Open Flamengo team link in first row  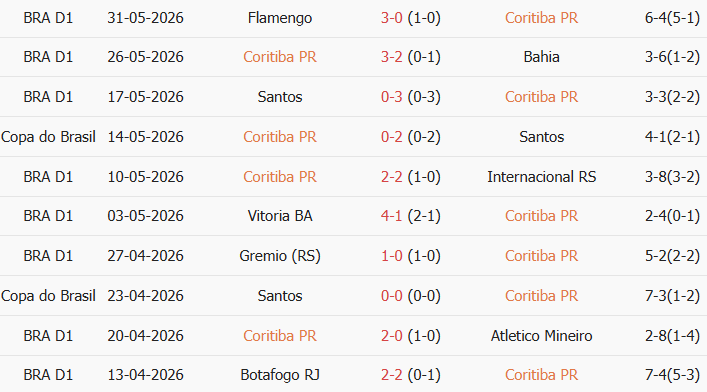pyautogui.click(x=280, y=18)
